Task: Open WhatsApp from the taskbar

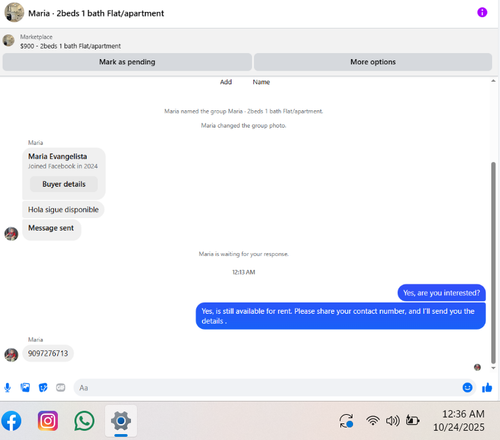Action: click(x=84, y=421)
